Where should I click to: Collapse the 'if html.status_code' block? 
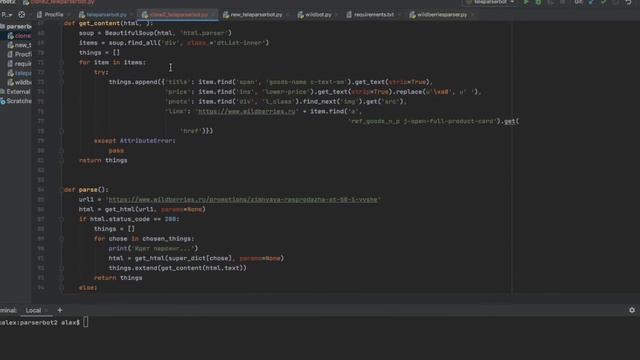point(61,219)
